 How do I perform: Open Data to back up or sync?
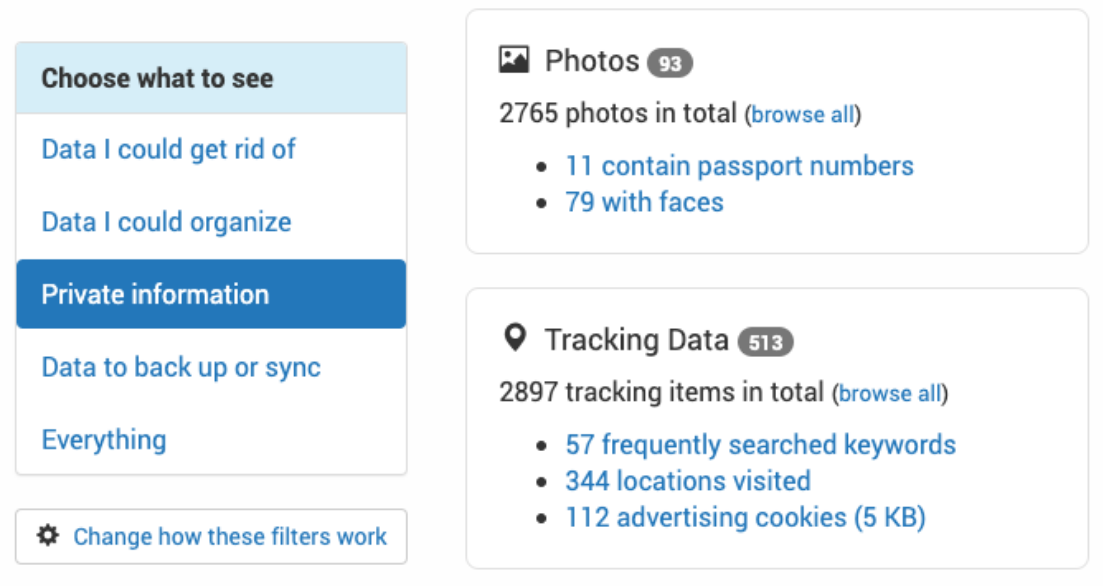(211, 367)
